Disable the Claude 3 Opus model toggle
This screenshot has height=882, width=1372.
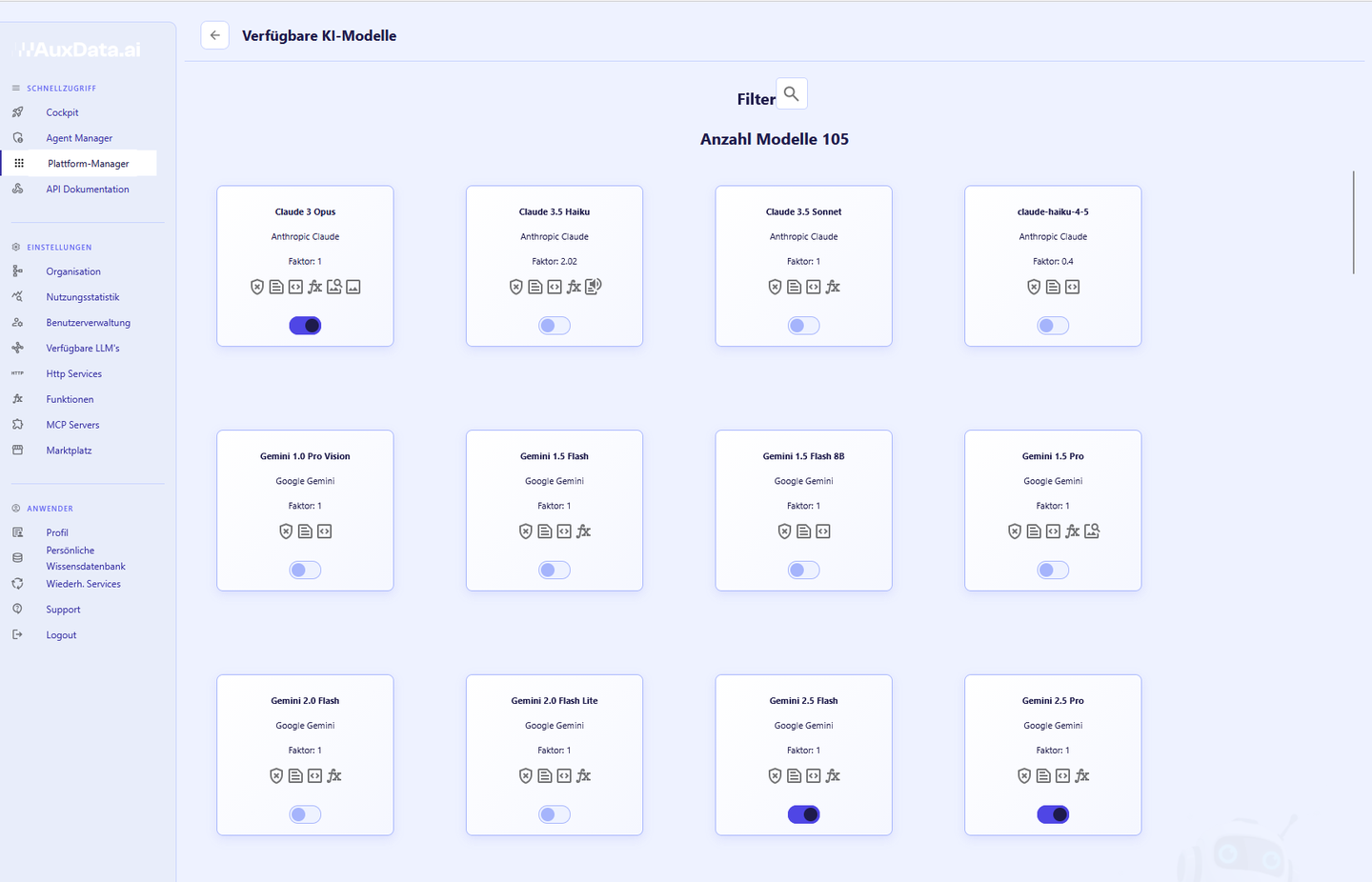305,326
